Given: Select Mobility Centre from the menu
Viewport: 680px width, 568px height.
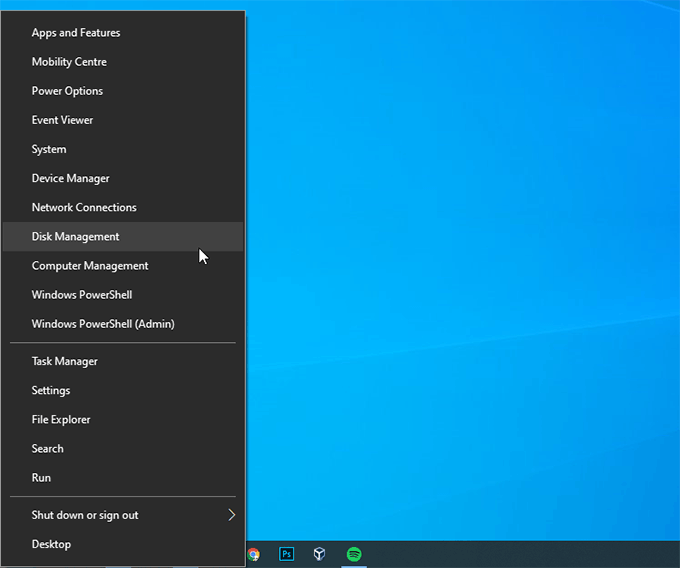Looking at the screenshot, I should point(69,62).
